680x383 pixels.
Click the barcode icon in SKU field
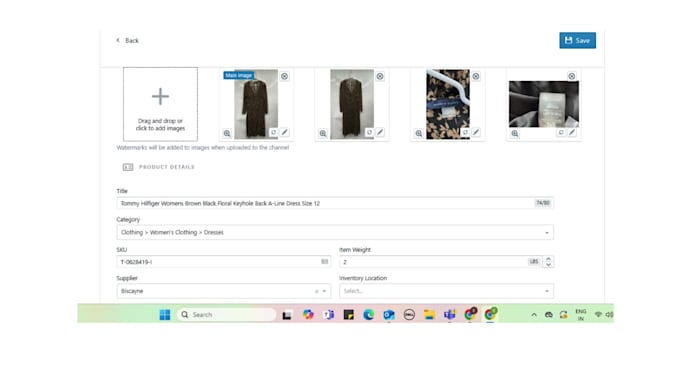(x=324, y=262)
